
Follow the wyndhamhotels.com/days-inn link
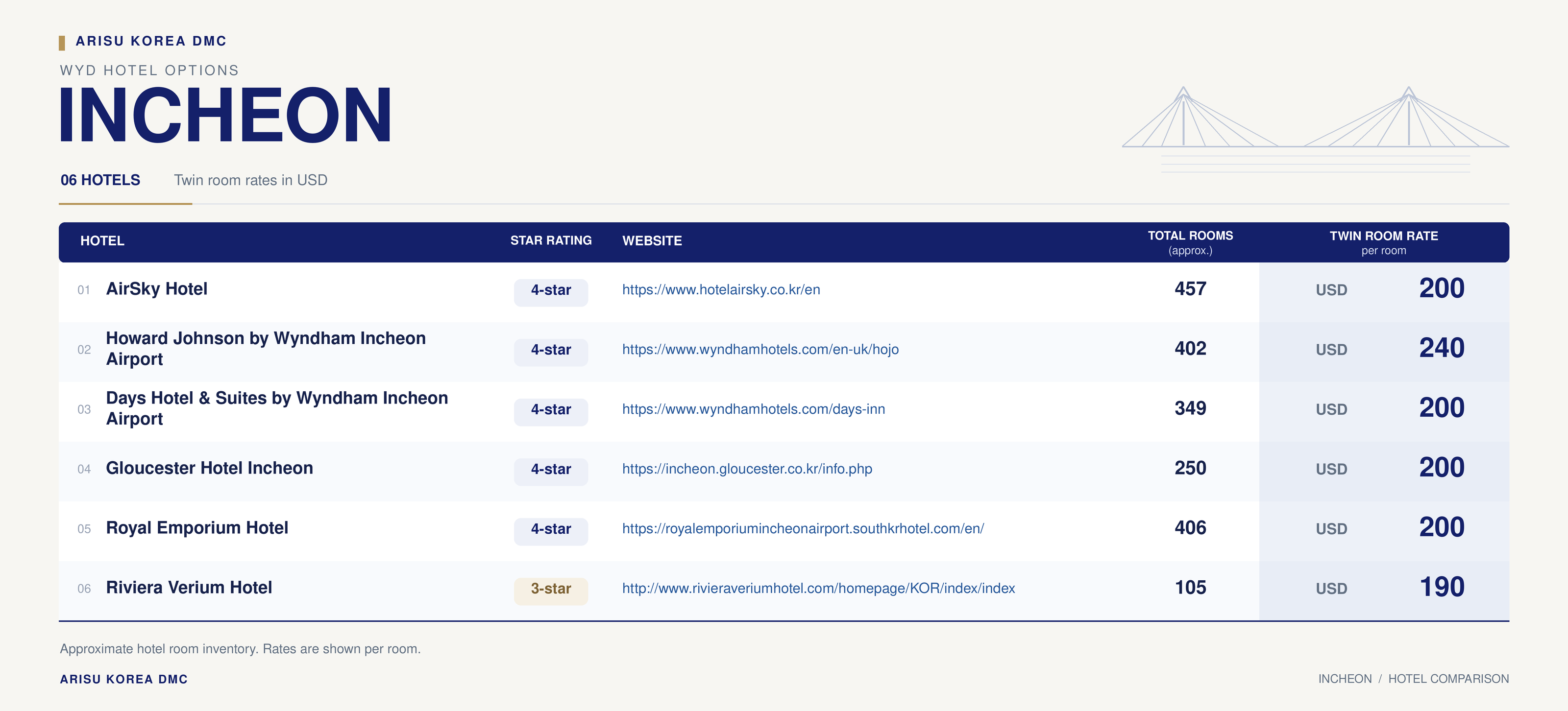point(754,409)
